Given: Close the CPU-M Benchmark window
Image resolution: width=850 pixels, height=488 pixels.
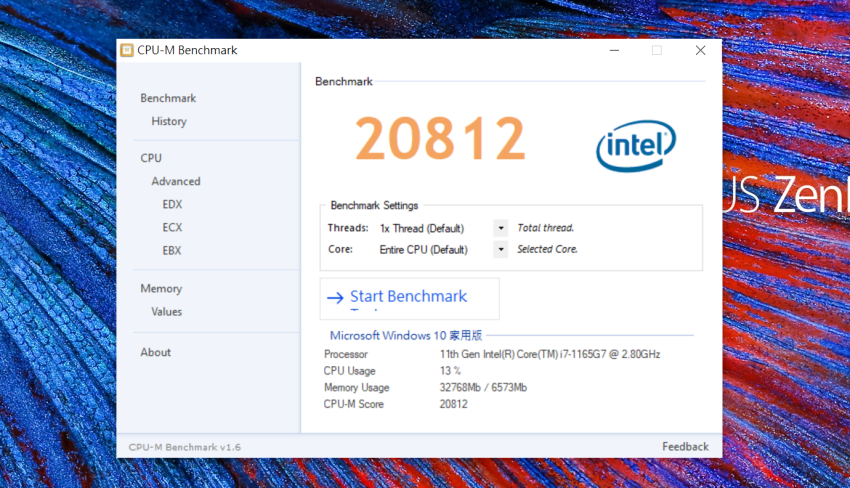Looking at the screenshot, I should [700, 50].
